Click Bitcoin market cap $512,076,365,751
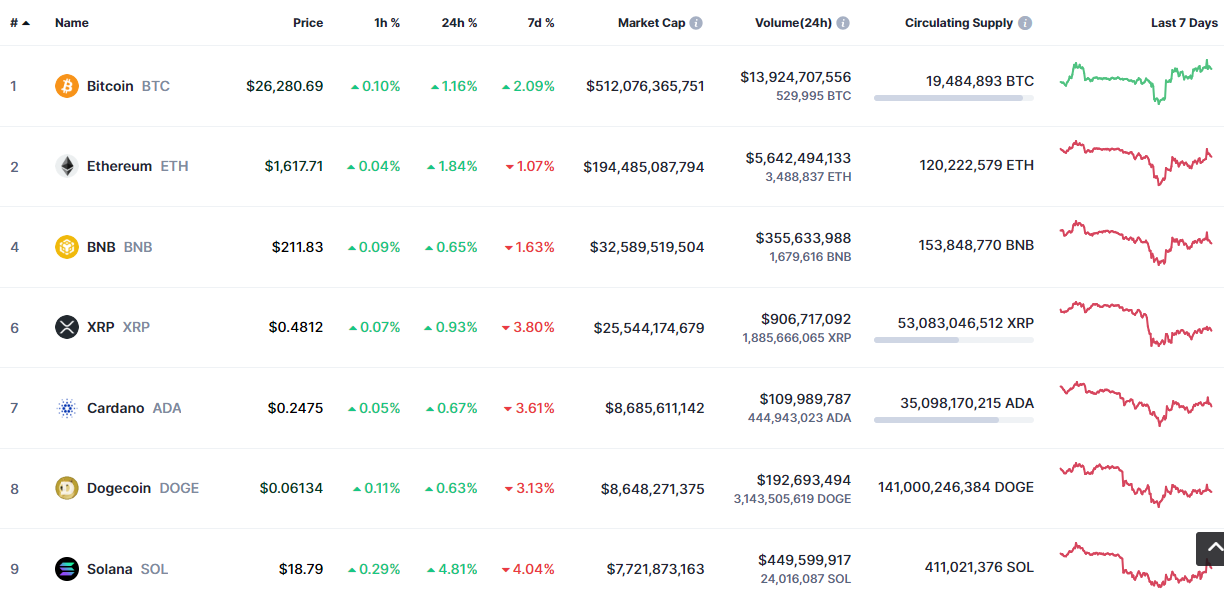1224x598 pixels. click(x=645, y=86)
